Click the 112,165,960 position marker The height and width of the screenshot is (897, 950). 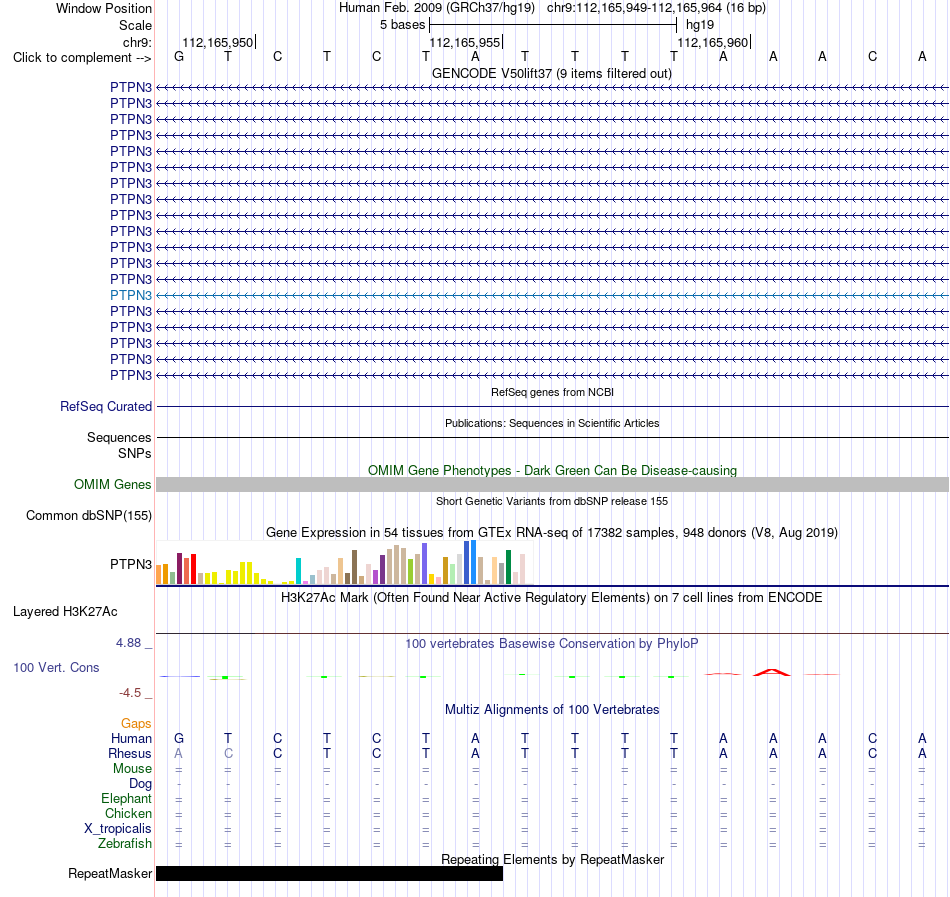pos(713,42)
